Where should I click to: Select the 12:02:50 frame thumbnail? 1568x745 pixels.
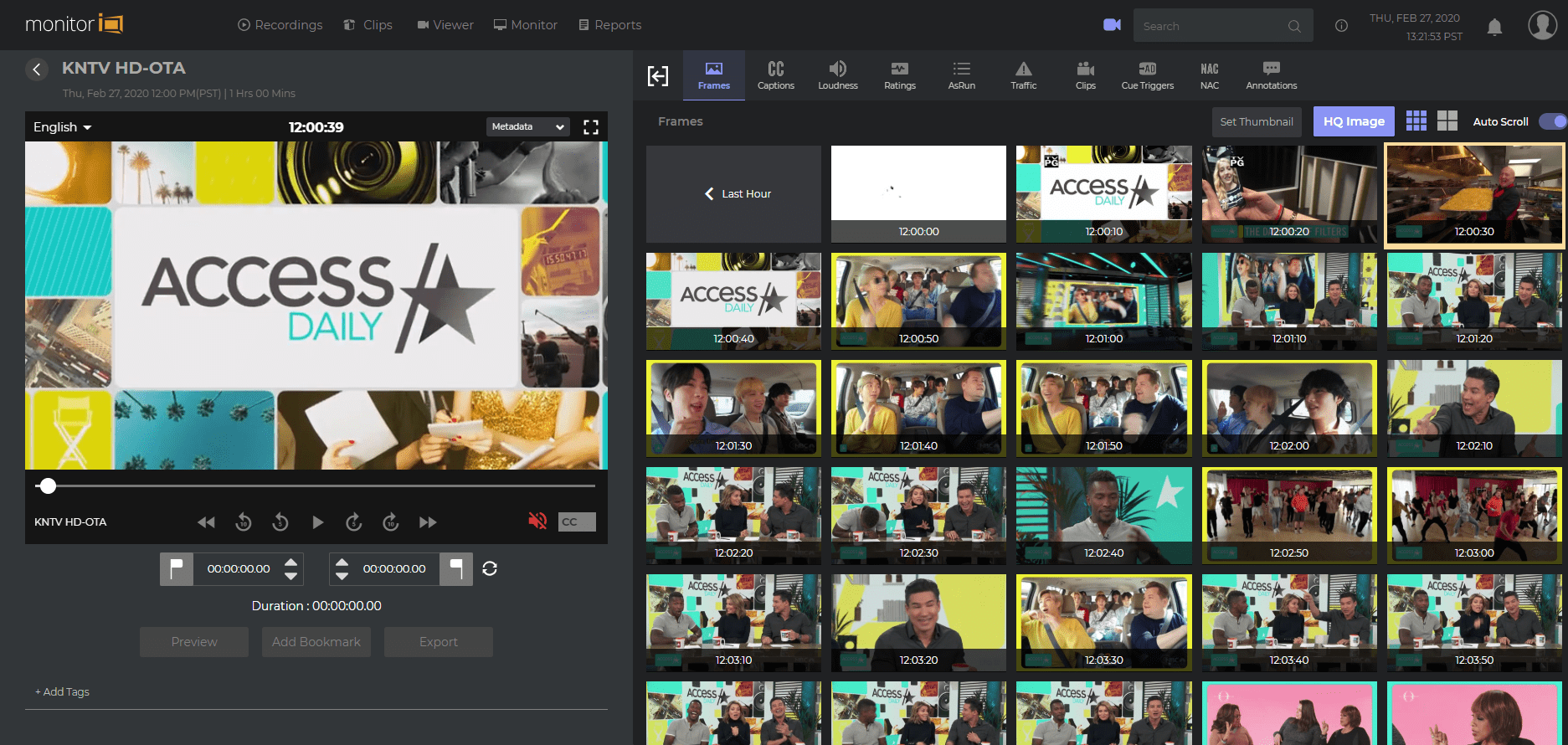coord(1289,516)
